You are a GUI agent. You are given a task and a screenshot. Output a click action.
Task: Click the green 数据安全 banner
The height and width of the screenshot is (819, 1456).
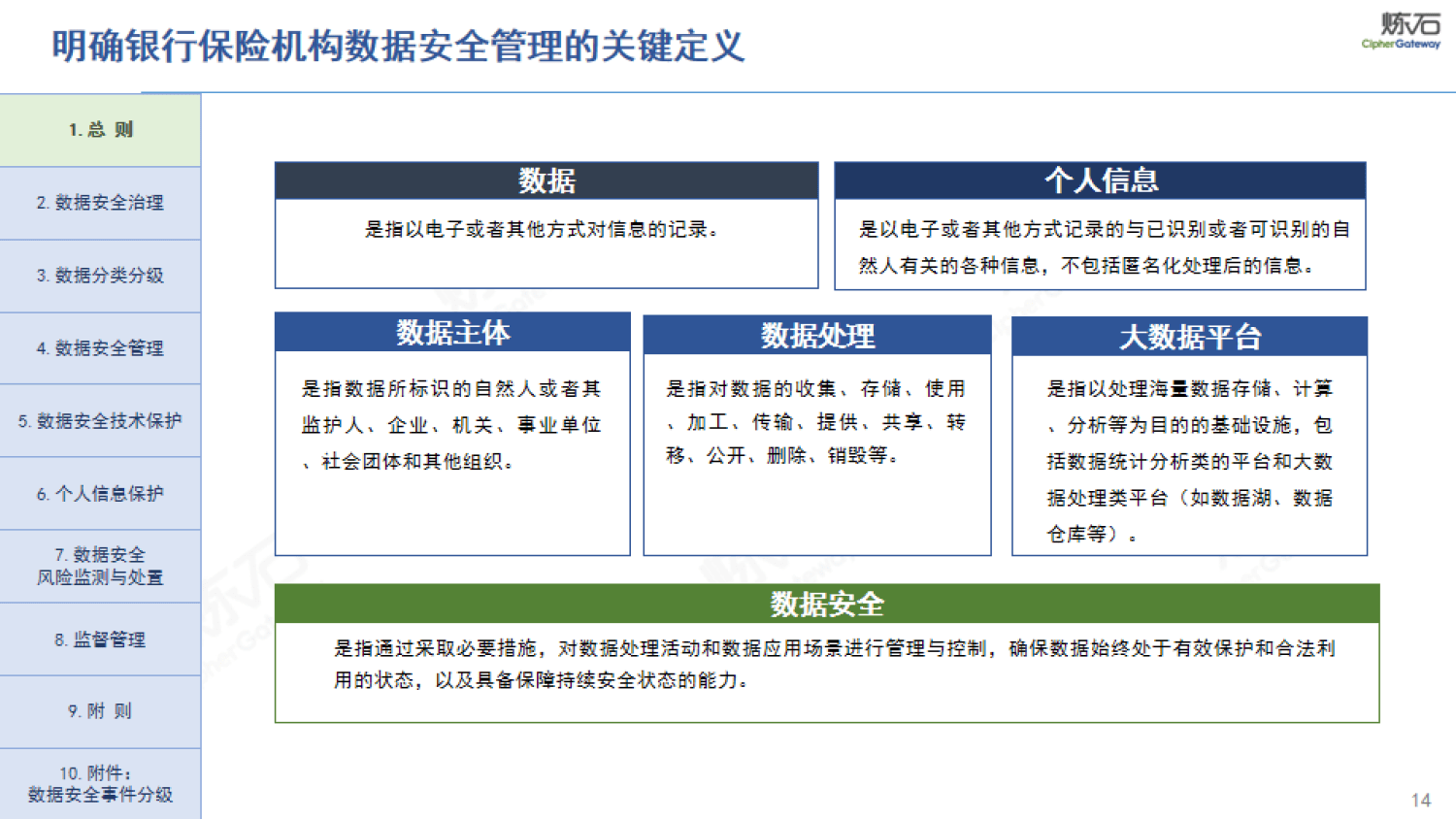(x=825, y=603)
